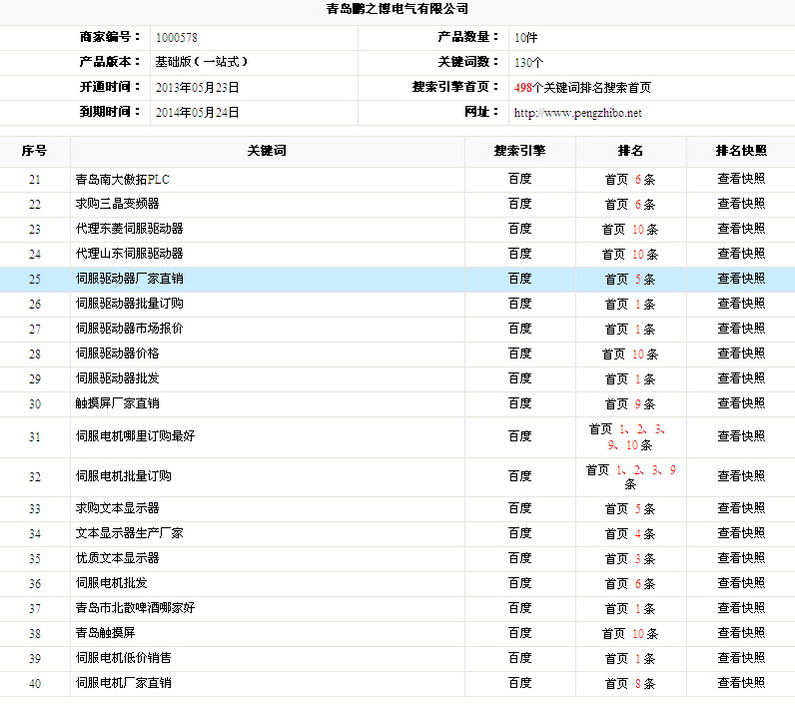The width and height of the screenshot is (795, 704).
Task: Click the 排名快照 column header
Action: click(741, 151)
